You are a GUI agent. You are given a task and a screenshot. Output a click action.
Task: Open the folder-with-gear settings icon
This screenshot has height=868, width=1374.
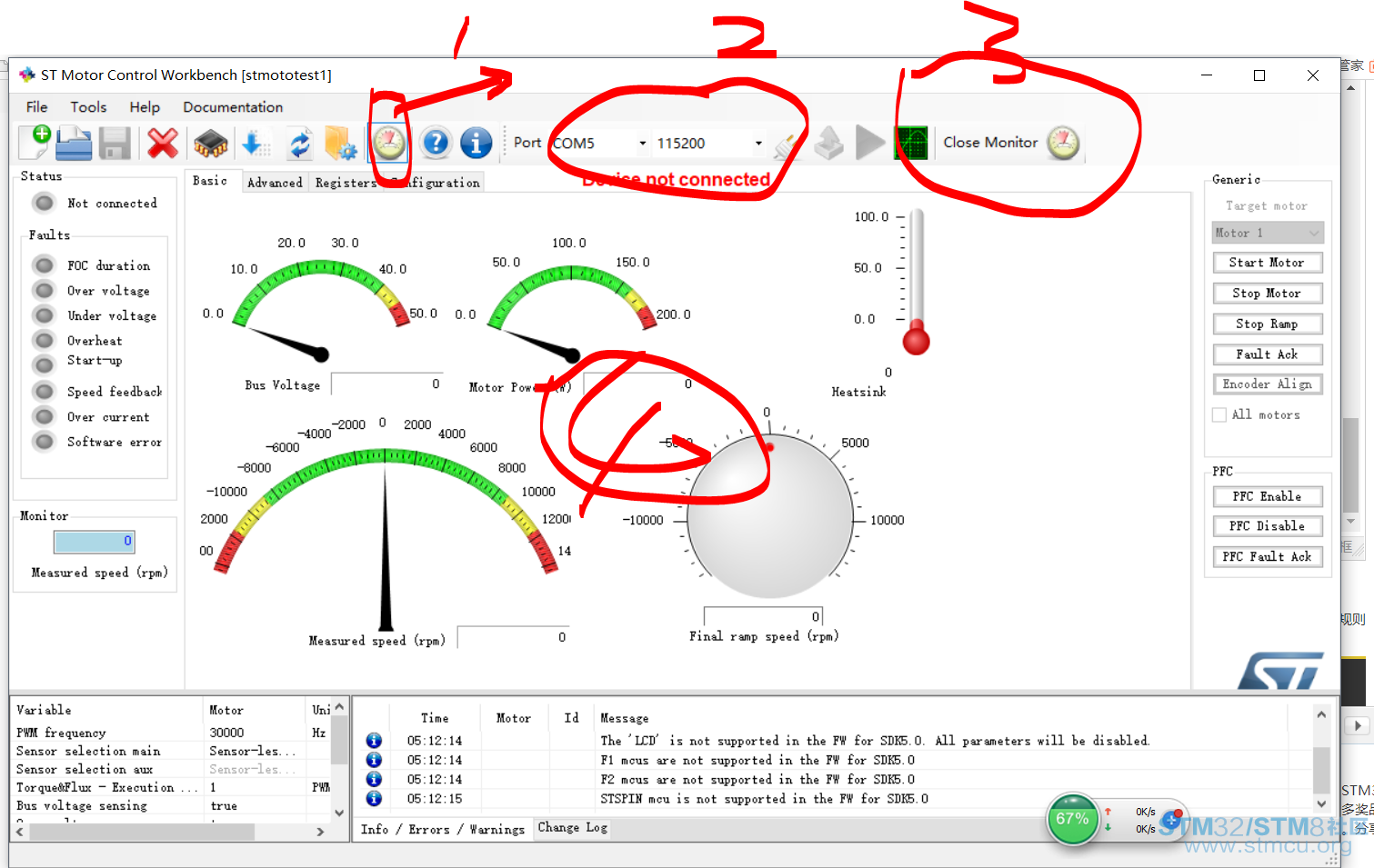(341, 143)
